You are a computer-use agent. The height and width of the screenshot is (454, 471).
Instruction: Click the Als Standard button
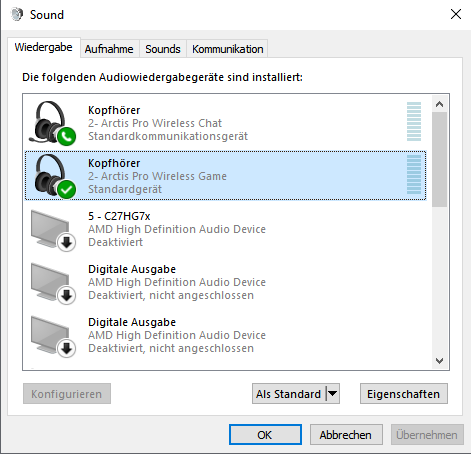pyautogui.click(x=289, y=394)
